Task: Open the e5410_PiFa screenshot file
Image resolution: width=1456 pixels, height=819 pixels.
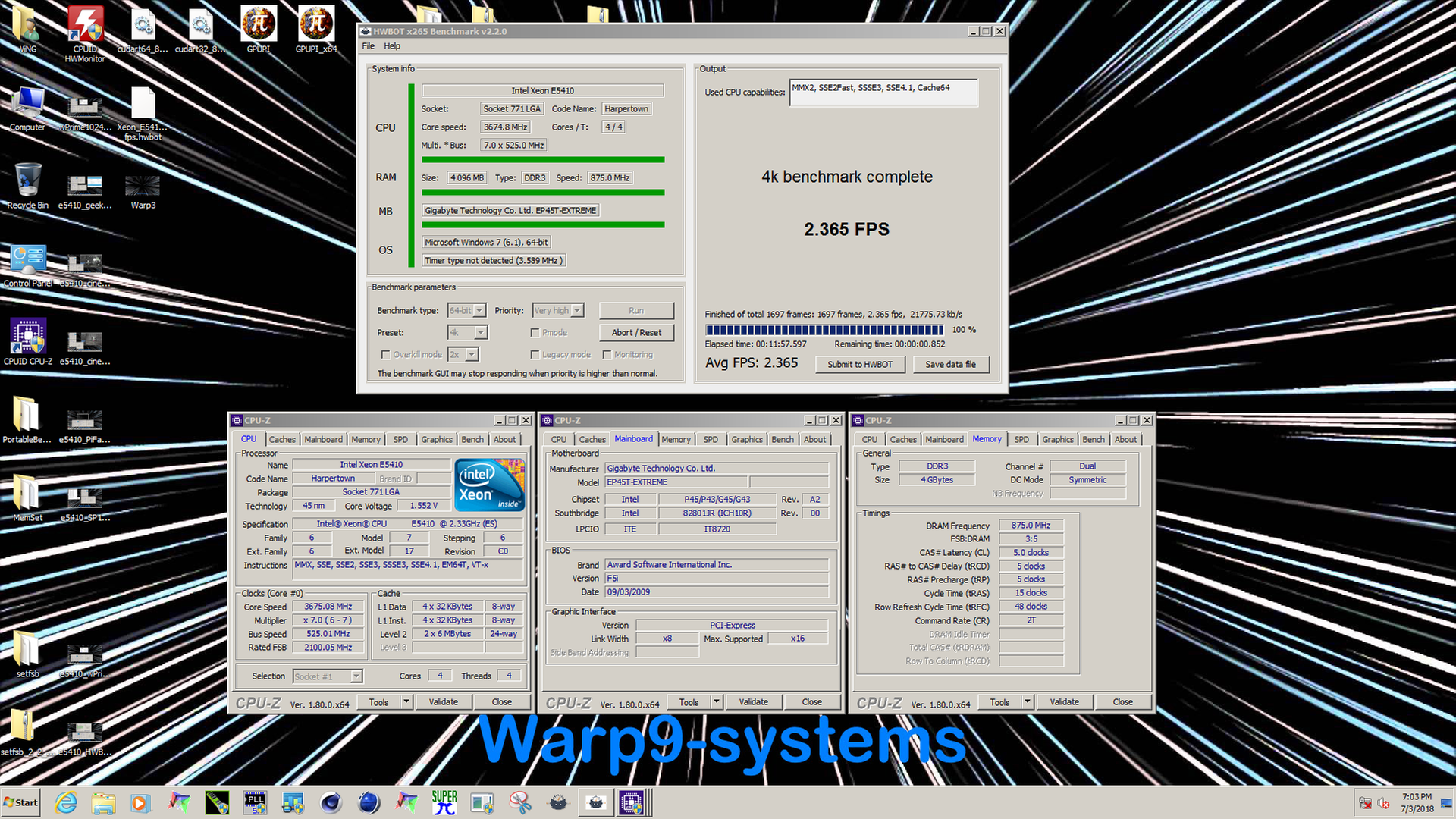Action: (85, 425)
